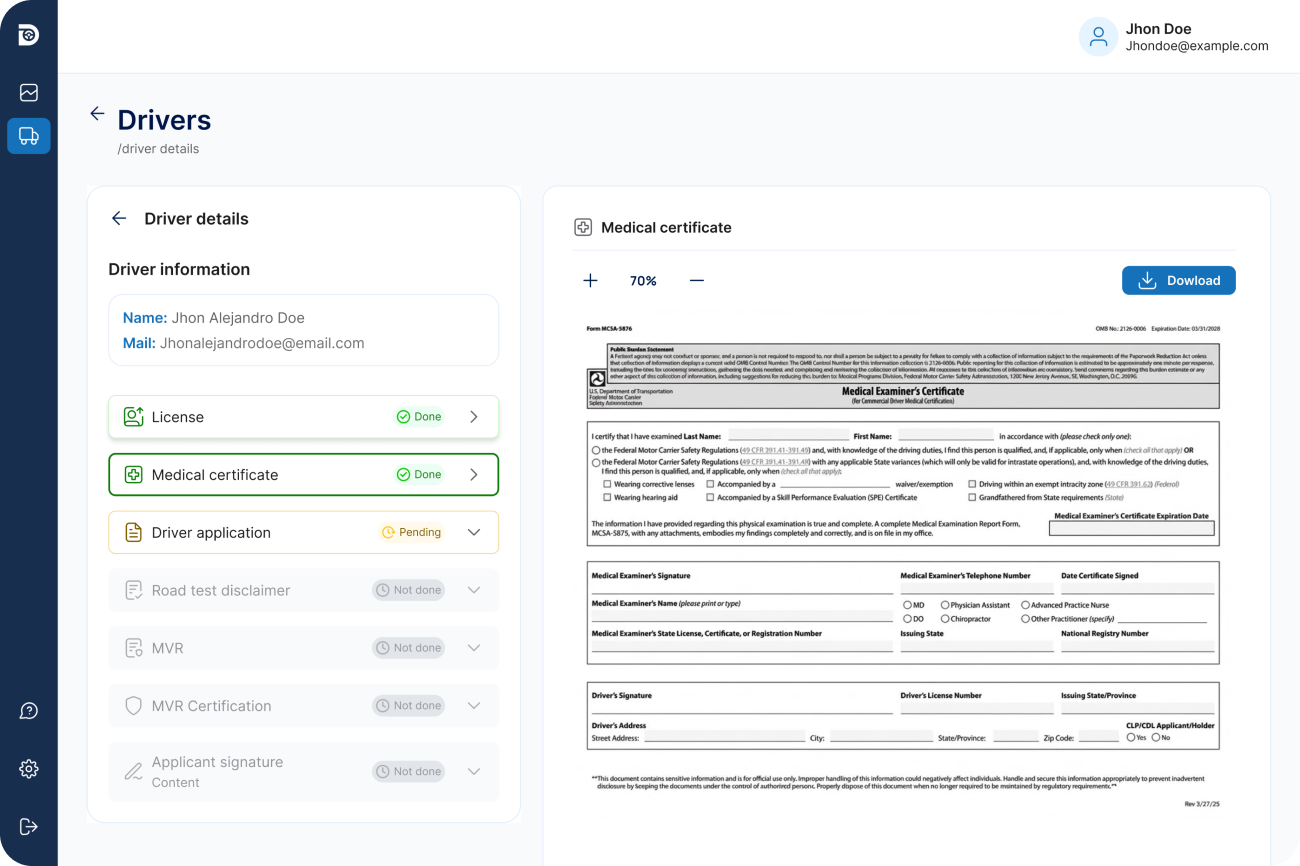The height and width of the screenshot is (866, 1300).
Task: Go back using Driver details arrow
Action: pos(119,219)
